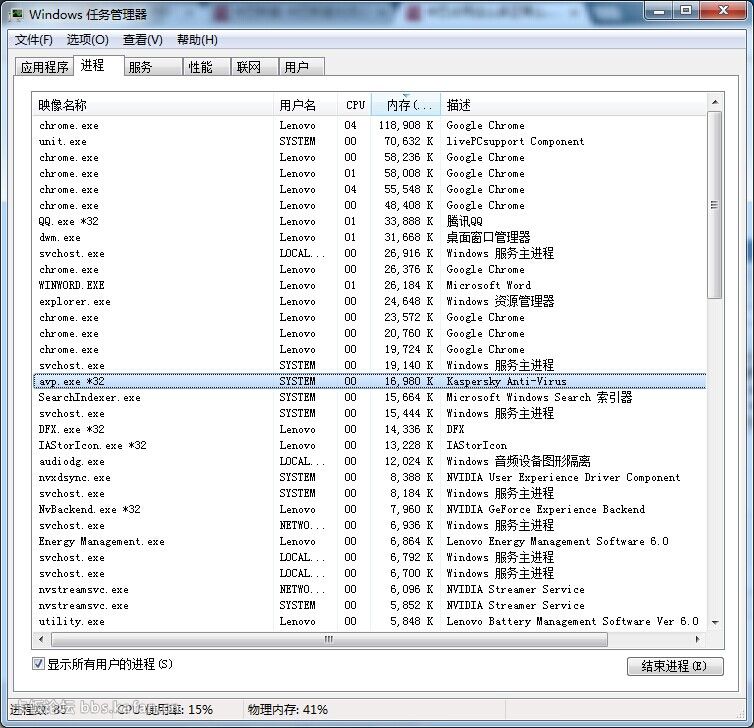Select the SearchIndexer.exe process
This screenshot has height=728, width=754.
[x=369, y=397]
